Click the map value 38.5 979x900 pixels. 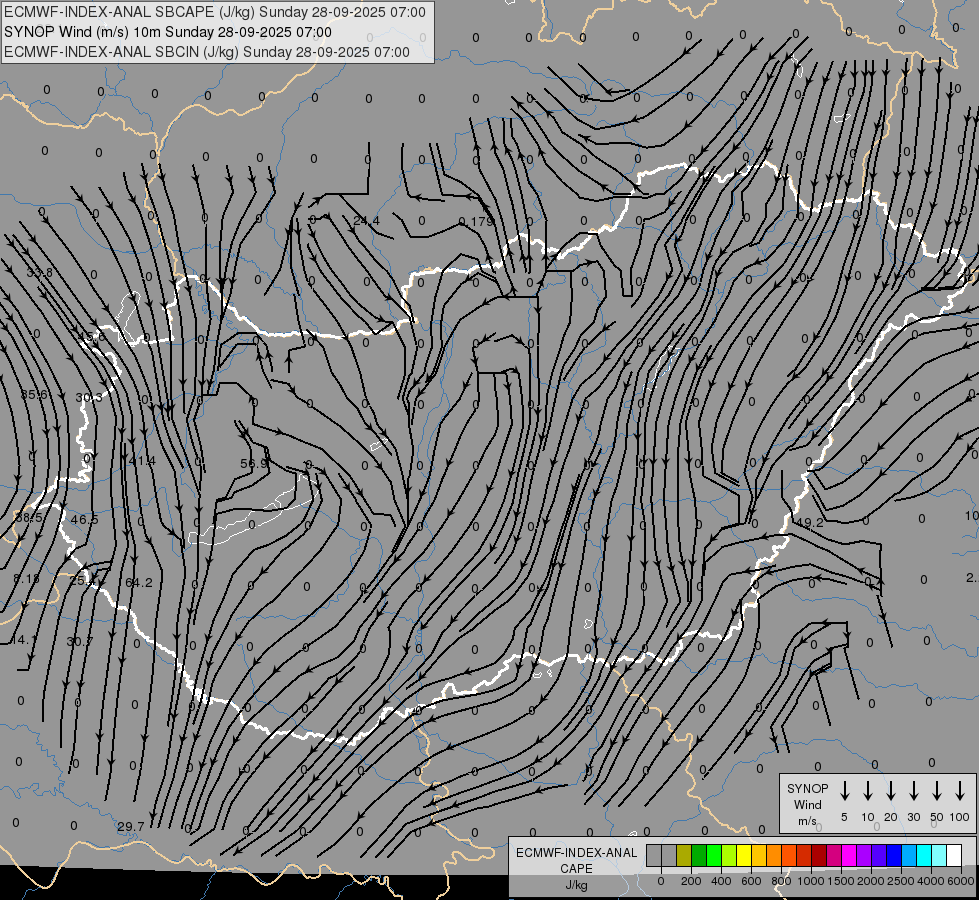point(29,517)
